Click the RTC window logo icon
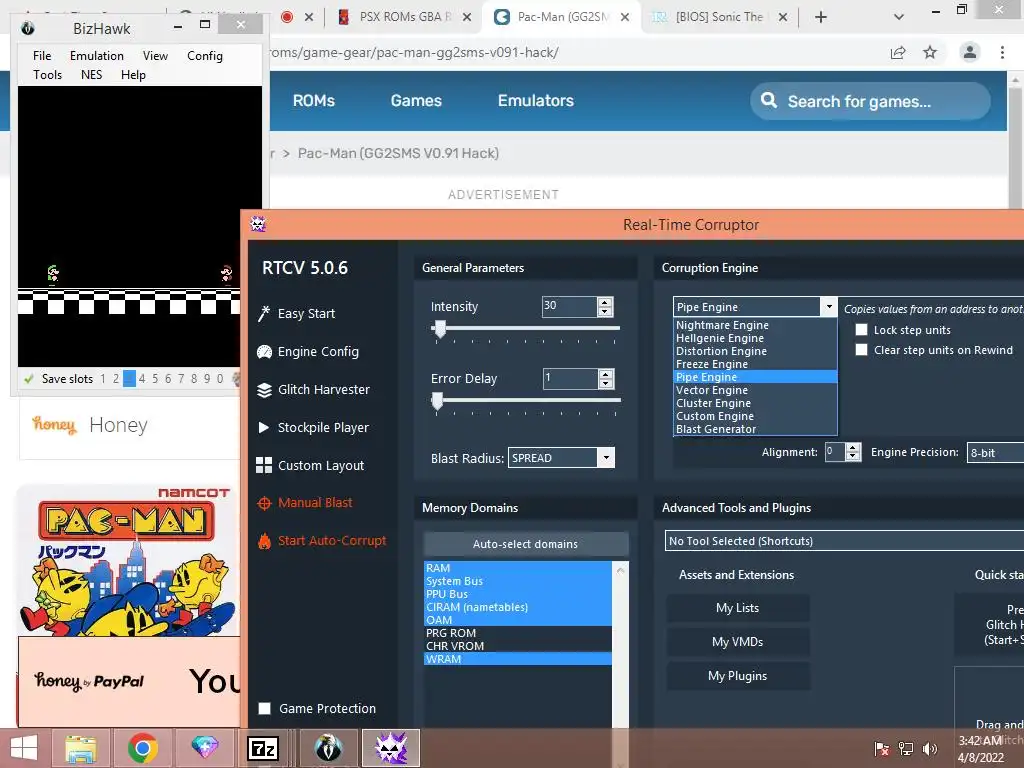This screenshot has height=768, width=1024. pyautogui.click(x=258, y=225)
